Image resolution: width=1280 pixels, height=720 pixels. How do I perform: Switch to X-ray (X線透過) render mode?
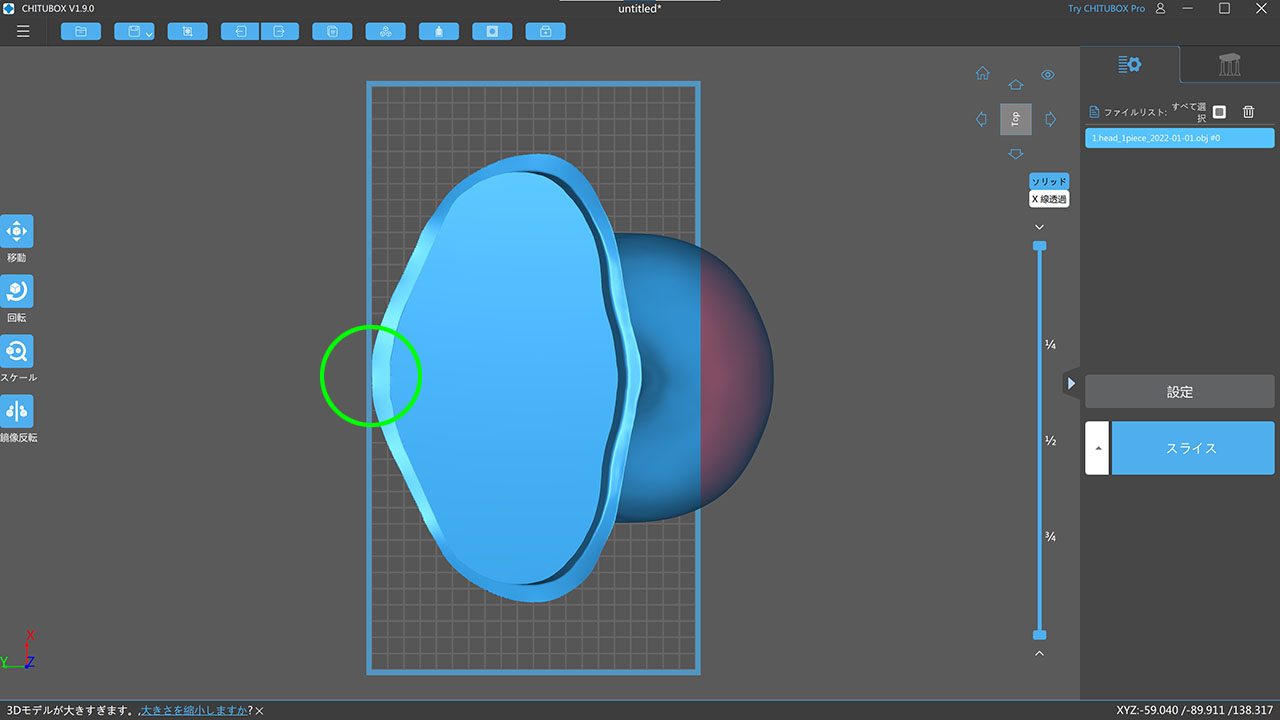tap(1049, 199)
